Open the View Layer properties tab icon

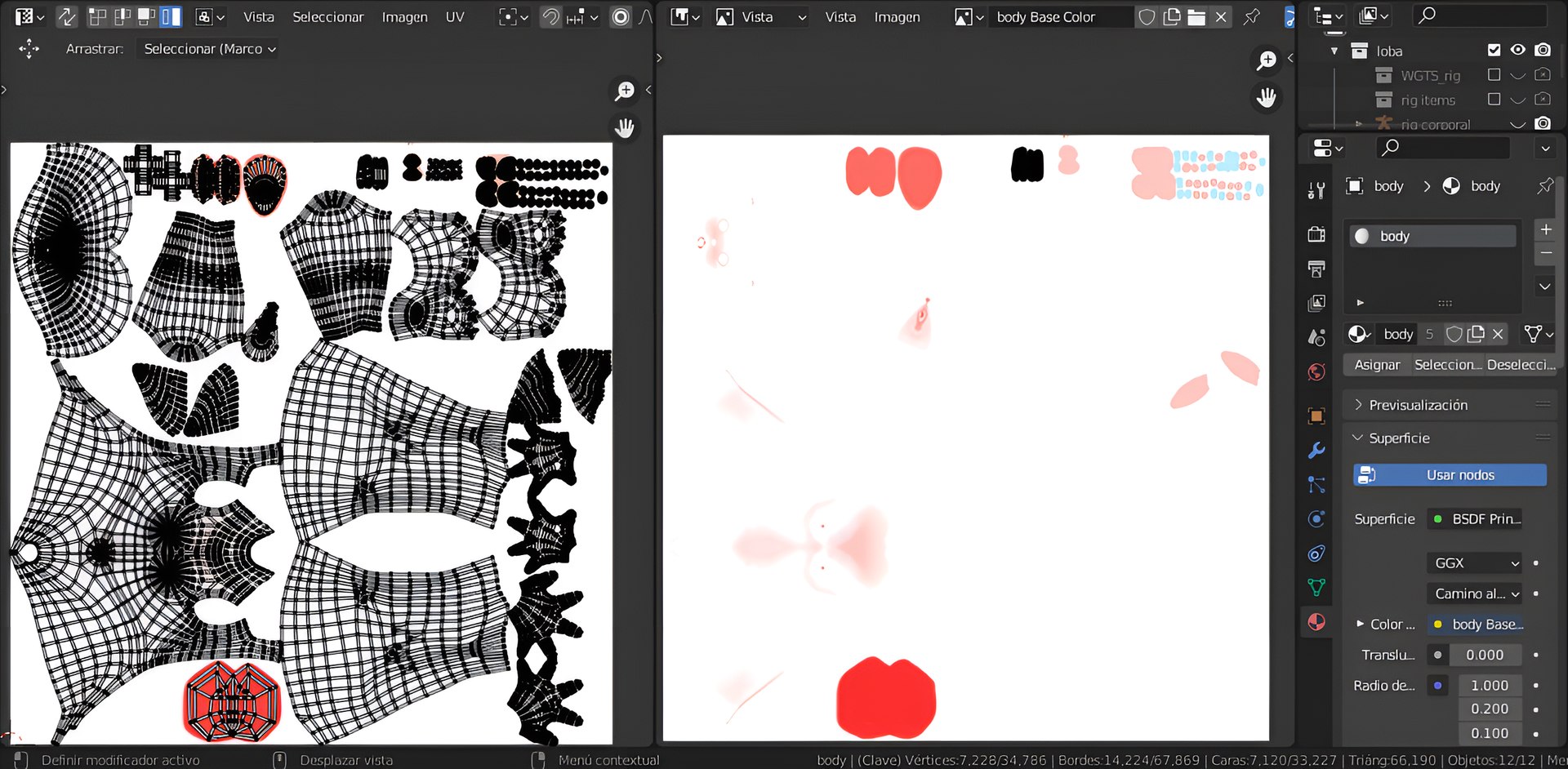click(x=1316, y=303)
